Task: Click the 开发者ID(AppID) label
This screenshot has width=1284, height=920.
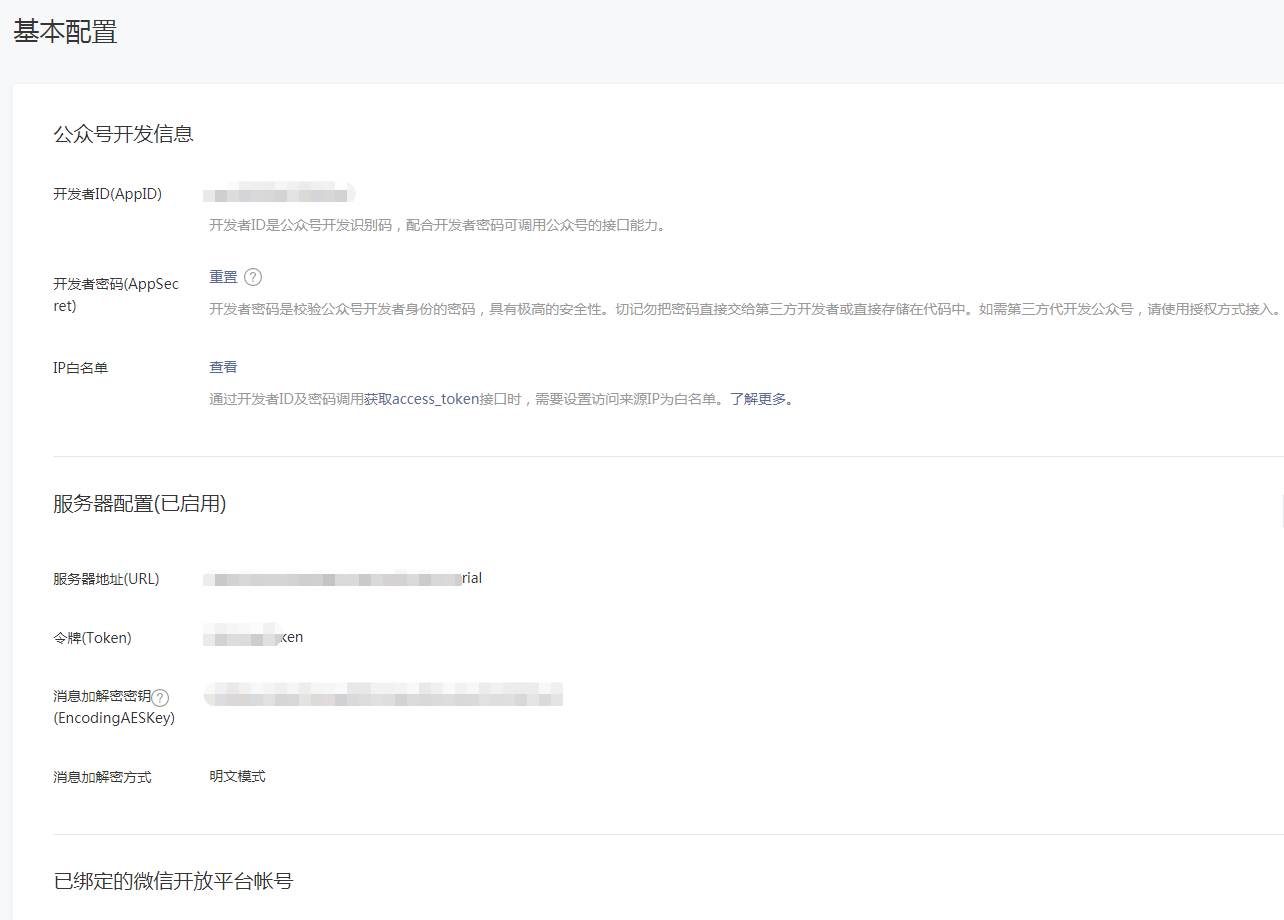Action: pyautogui.click(x=107, y=194)
